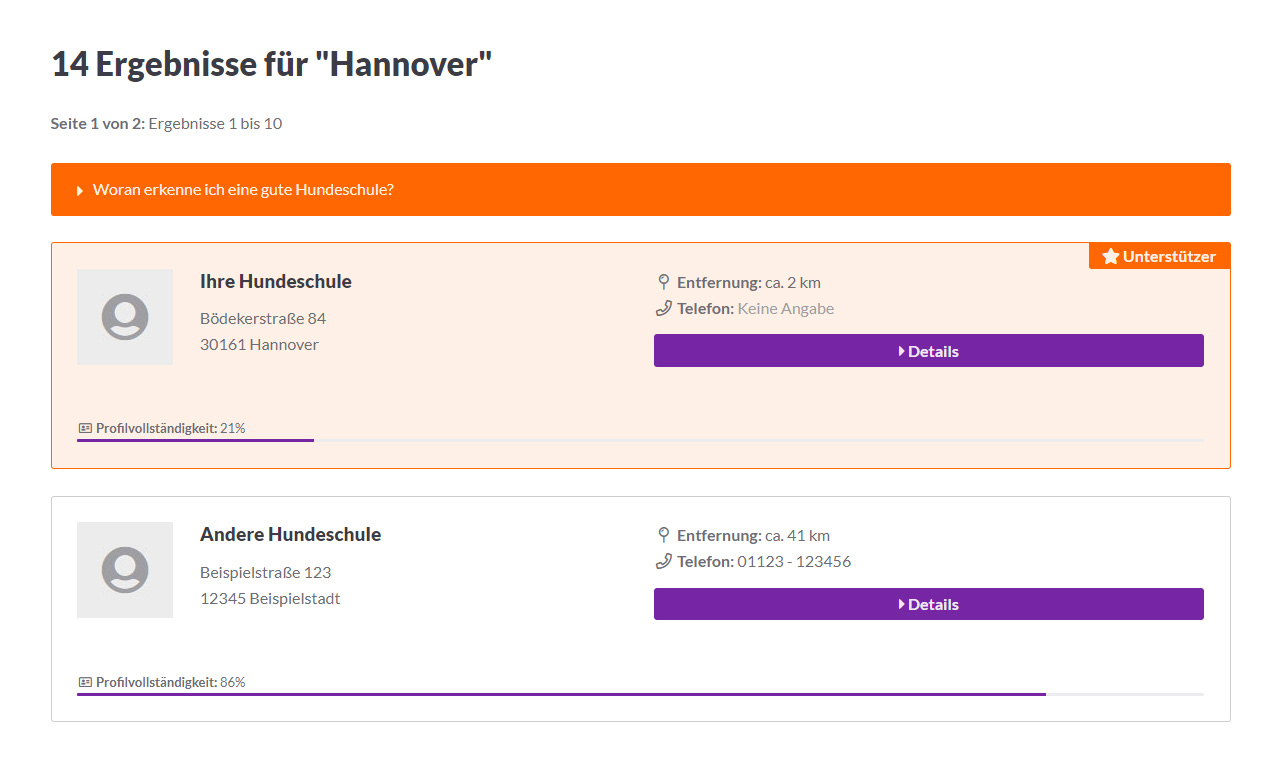
Task: Click the phone icon next to 01123 - 123456
Action: [661, 561]
